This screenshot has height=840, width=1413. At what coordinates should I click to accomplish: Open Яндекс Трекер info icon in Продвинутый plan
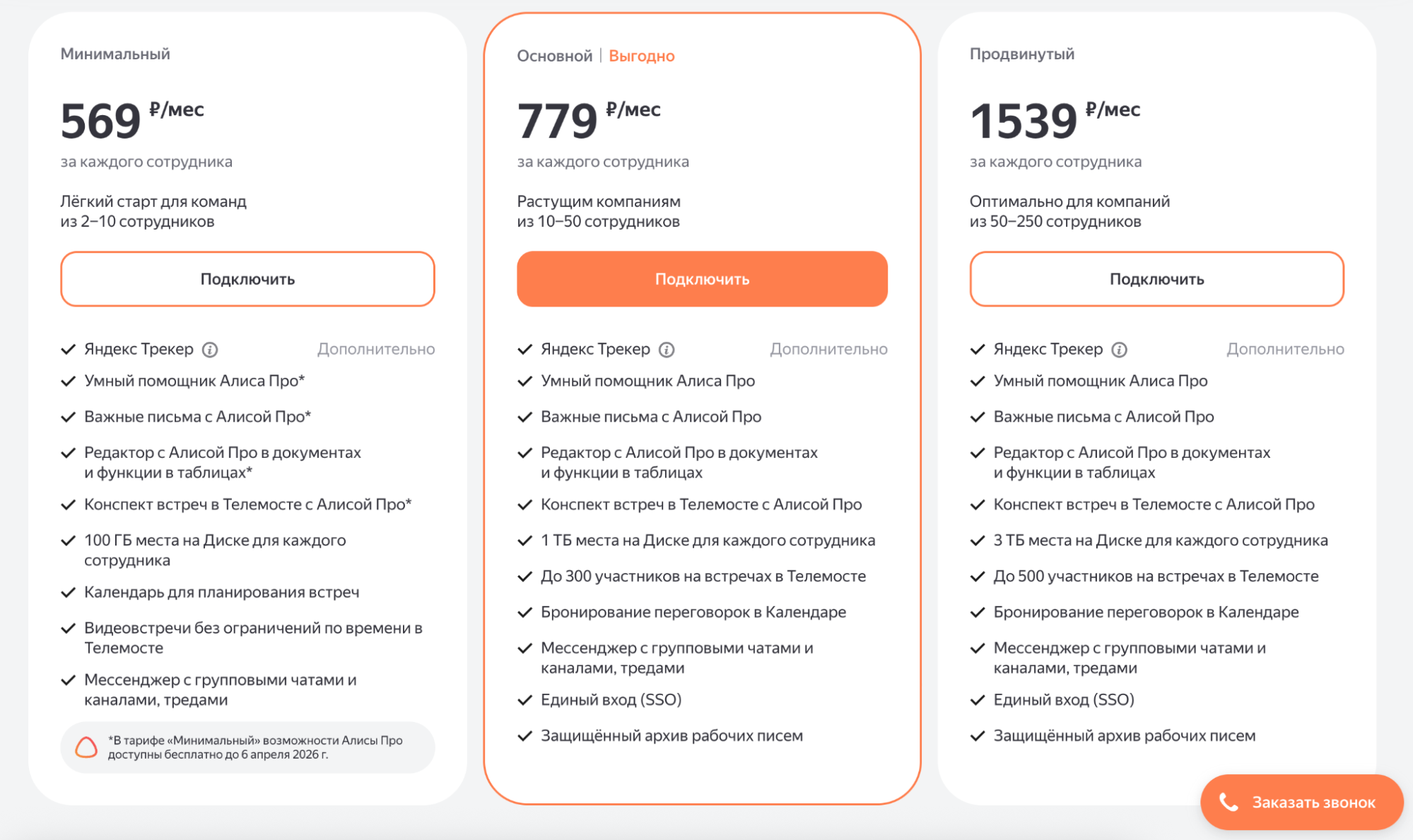click(1119, 350)
